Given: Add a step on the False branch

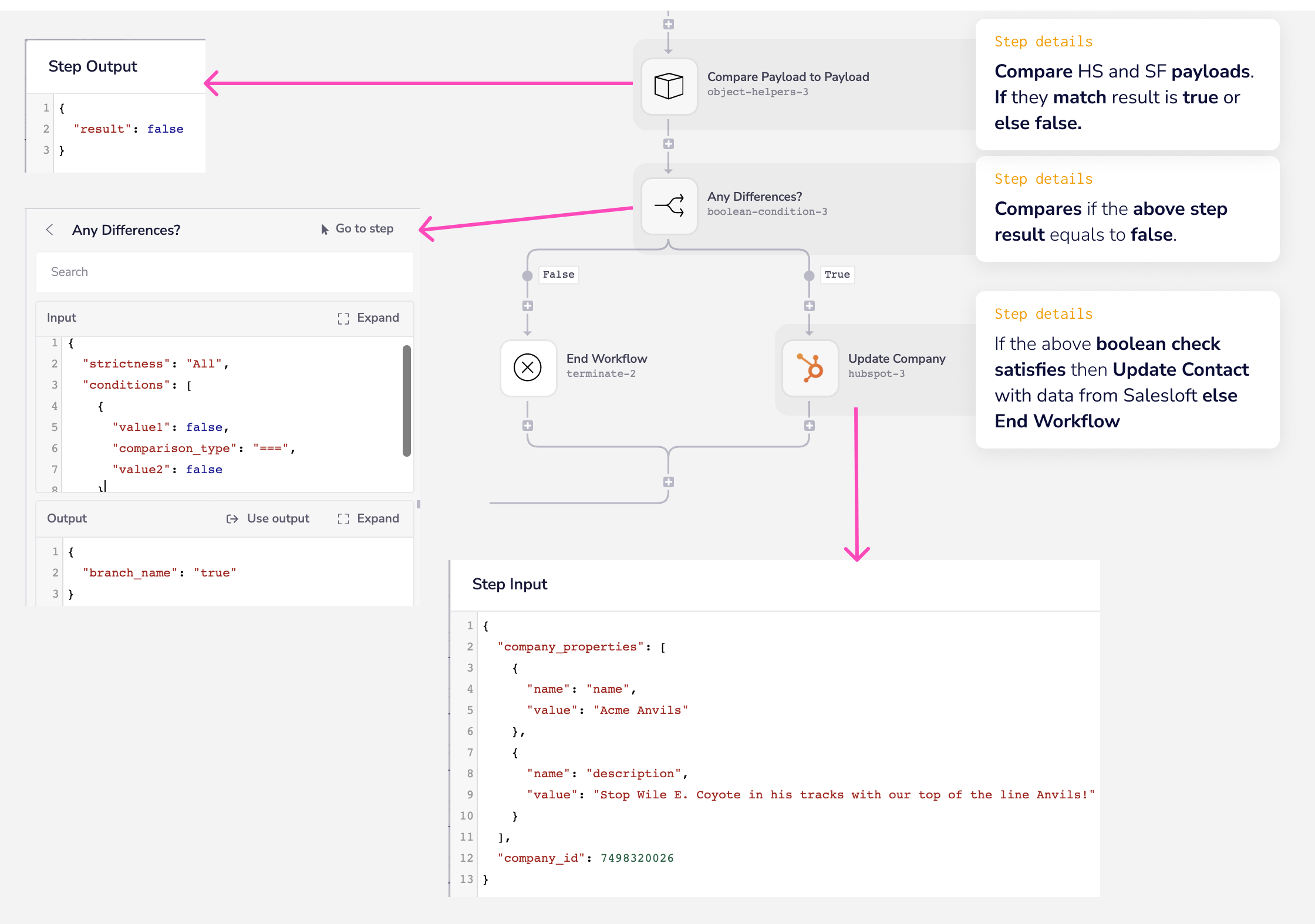Looking at the screenshot, I should [527, 305].
